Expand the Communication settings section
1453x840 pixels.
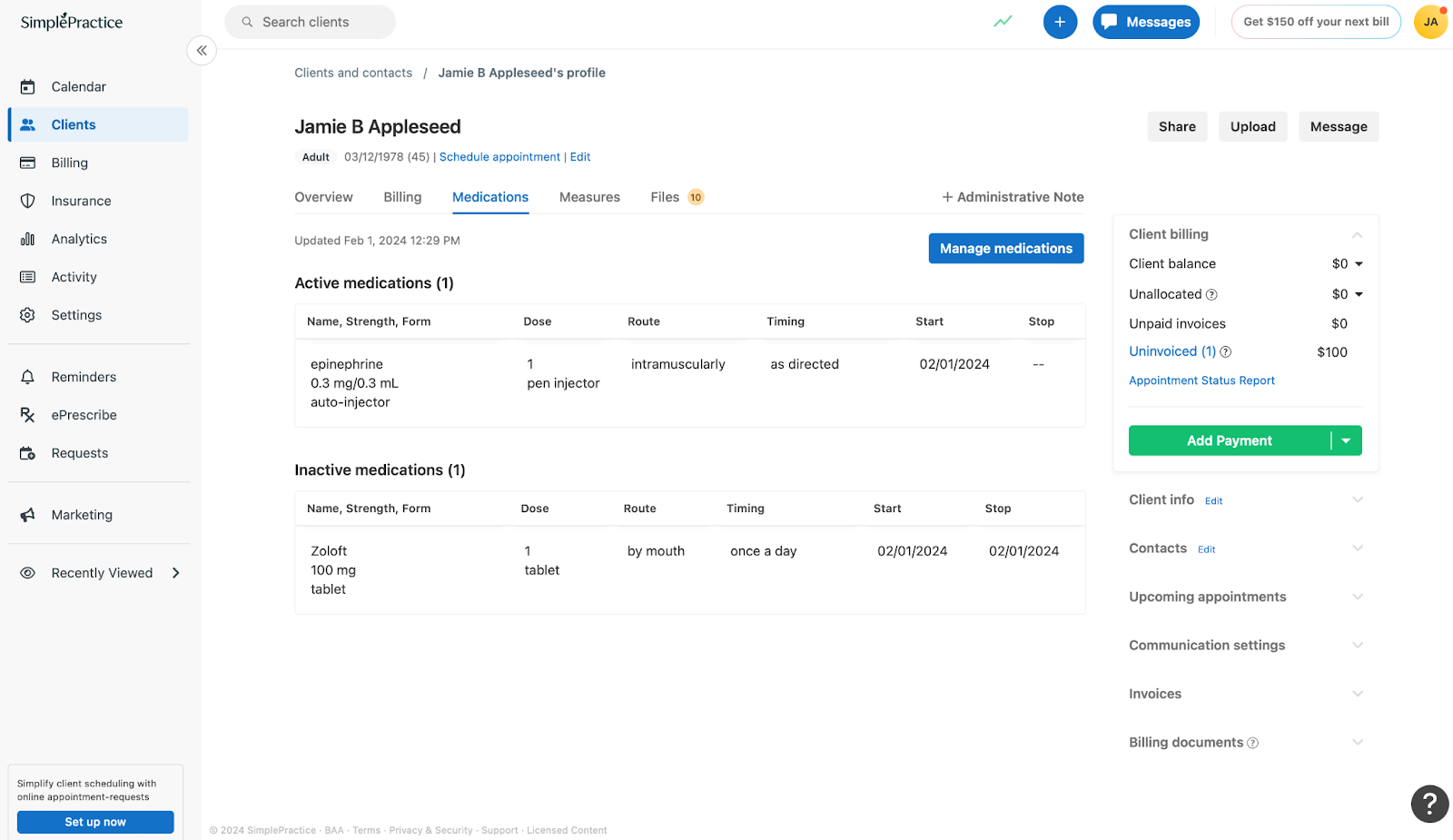click(1357, 645)
